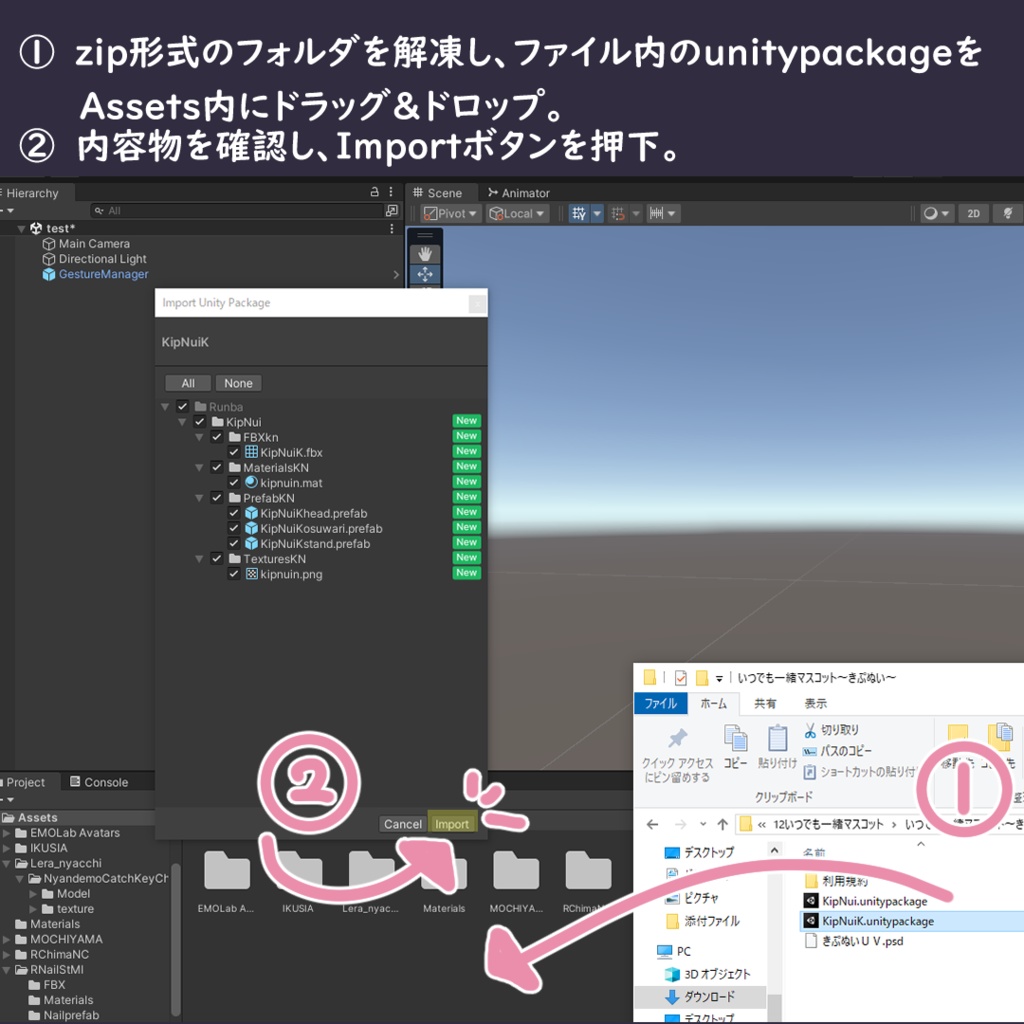Uncheck the KipNui folder checkbox
Image resolution: width=1024 pixels, height=1024 pixels.
(200, 422)
